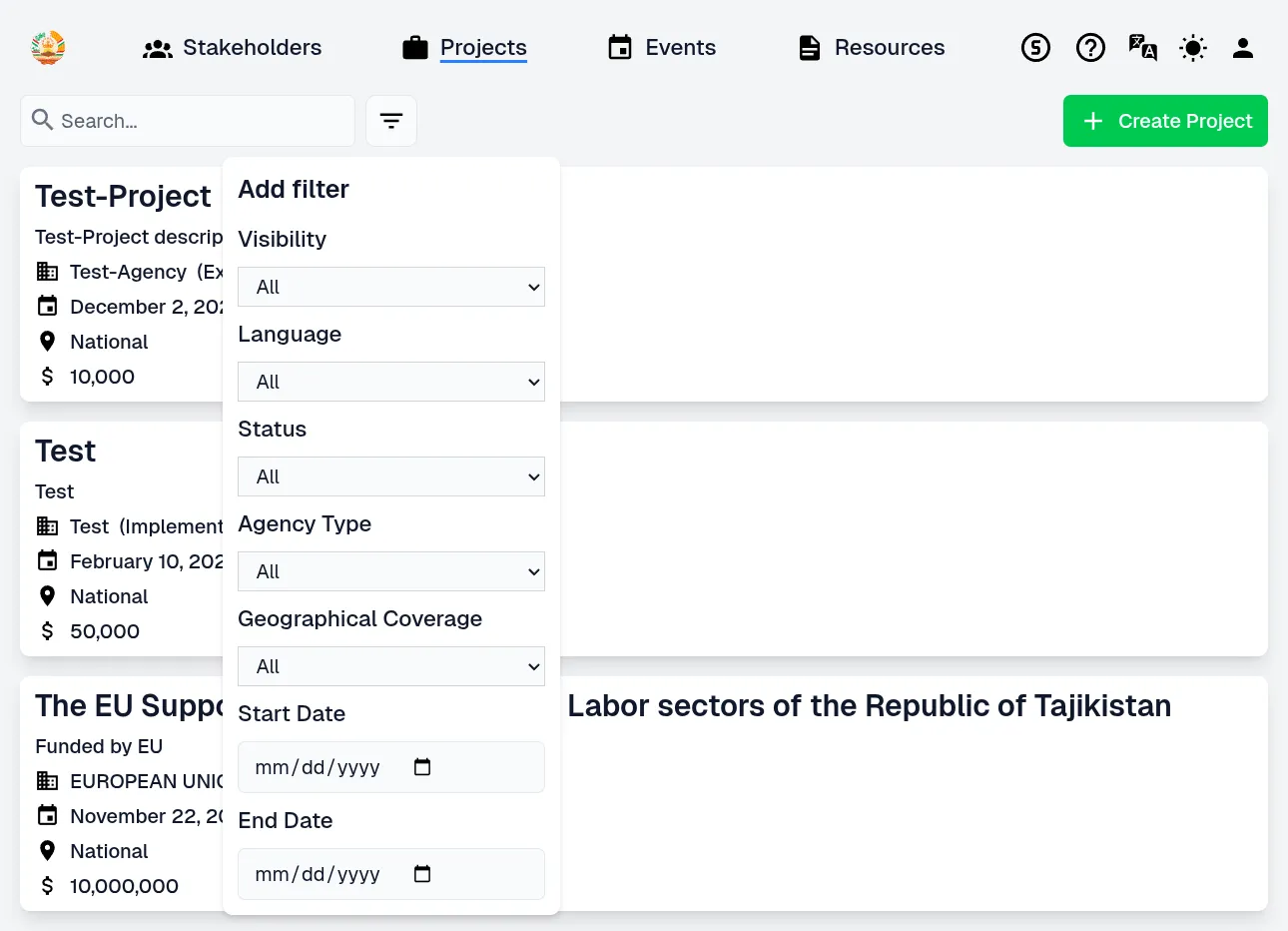Open End Date calendar picker icon

(422, 874)
